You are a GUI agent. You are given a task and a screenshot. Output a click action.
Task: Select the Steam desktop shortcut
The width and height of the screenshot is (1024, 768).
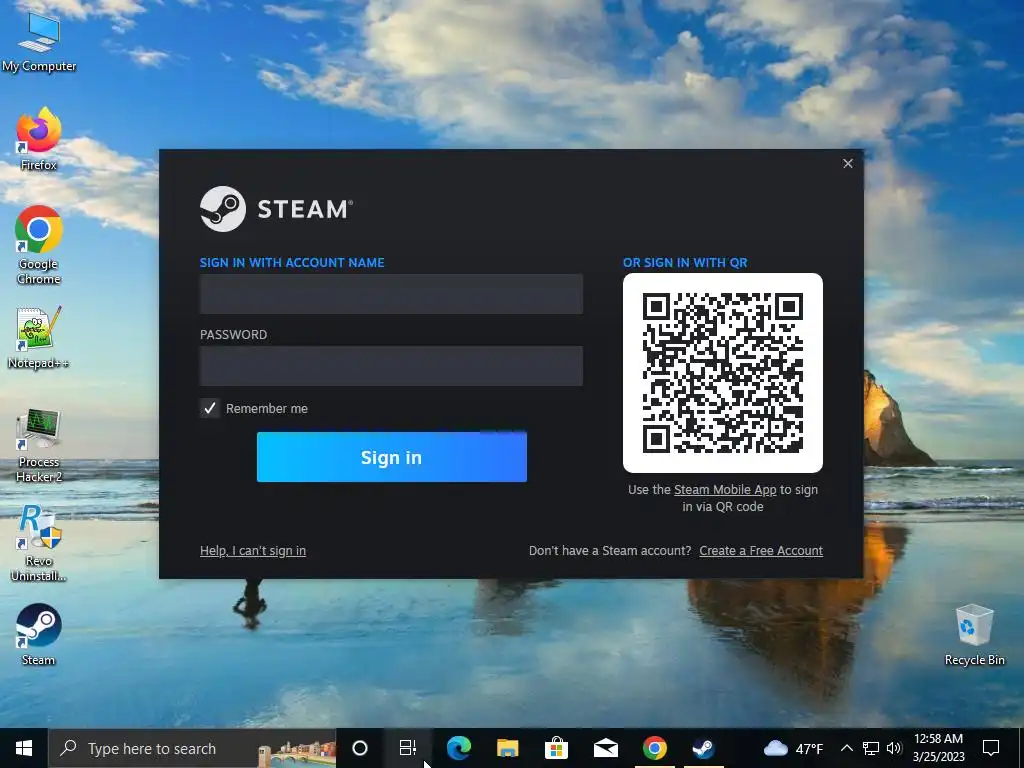39,634
